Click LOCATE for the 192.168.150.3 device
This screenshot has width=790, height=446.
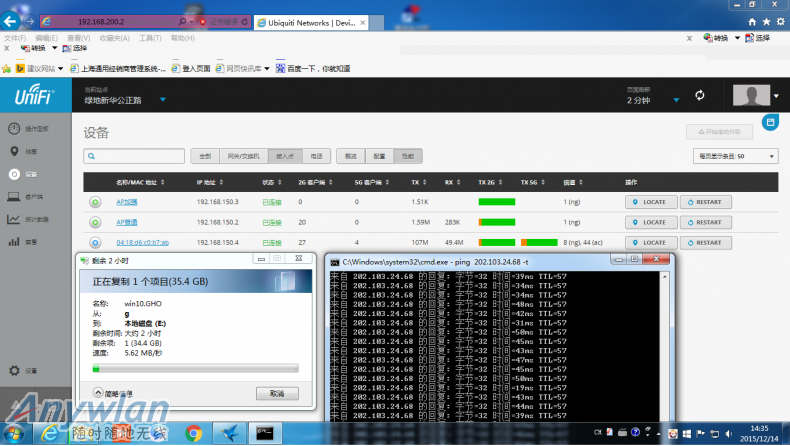(x=651, y=202)
